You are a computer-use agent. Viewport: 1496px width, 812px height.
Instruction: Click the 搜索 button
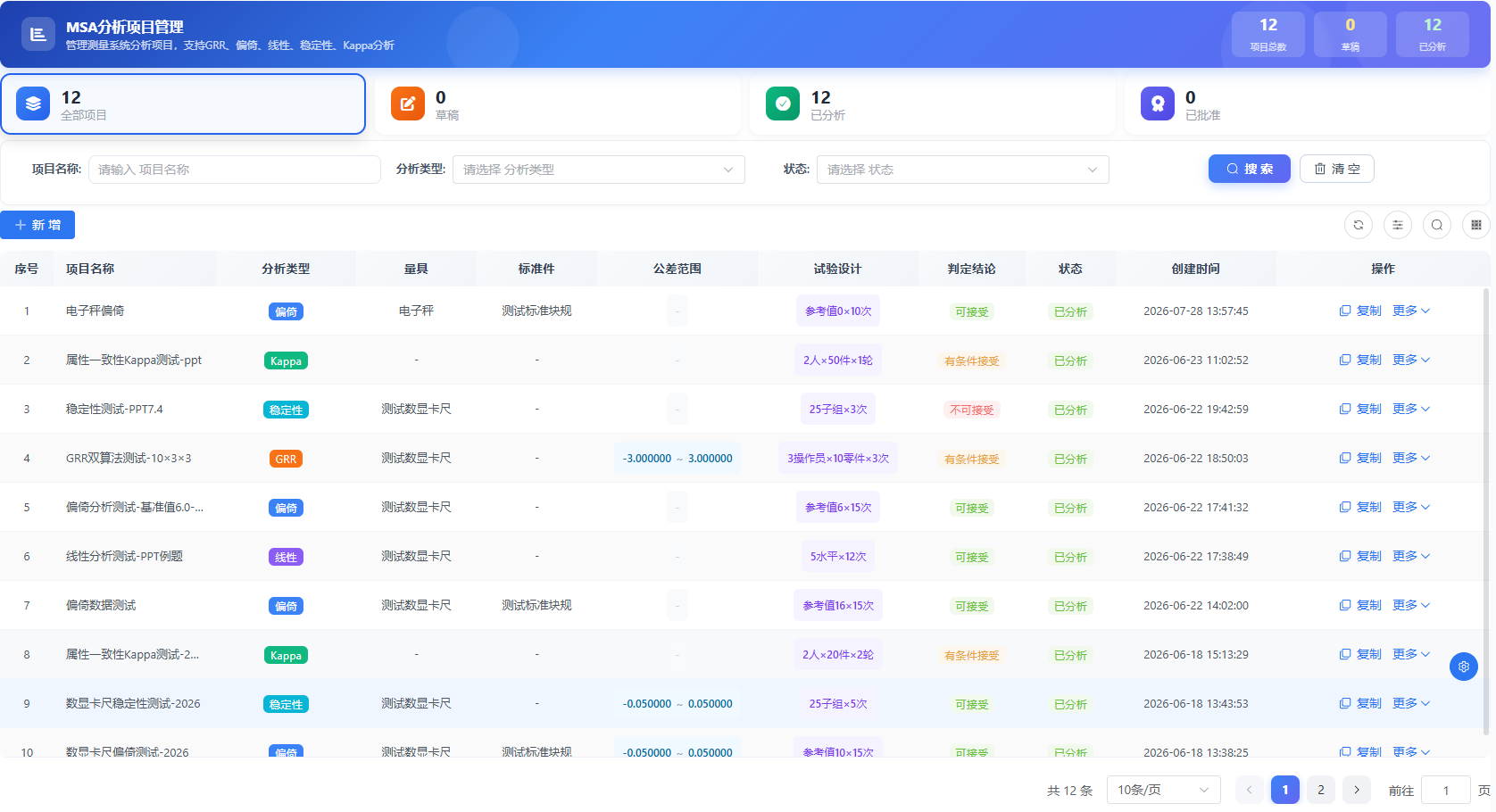point(1250,169)
